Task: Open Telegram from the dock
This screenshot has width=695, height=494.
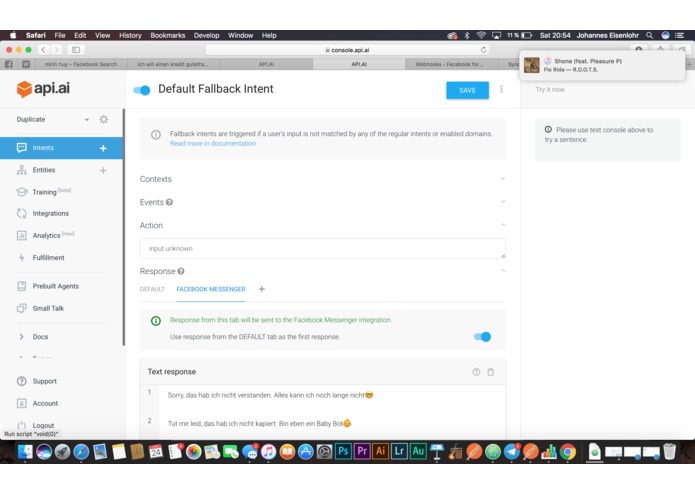Action: click(511, 451)
